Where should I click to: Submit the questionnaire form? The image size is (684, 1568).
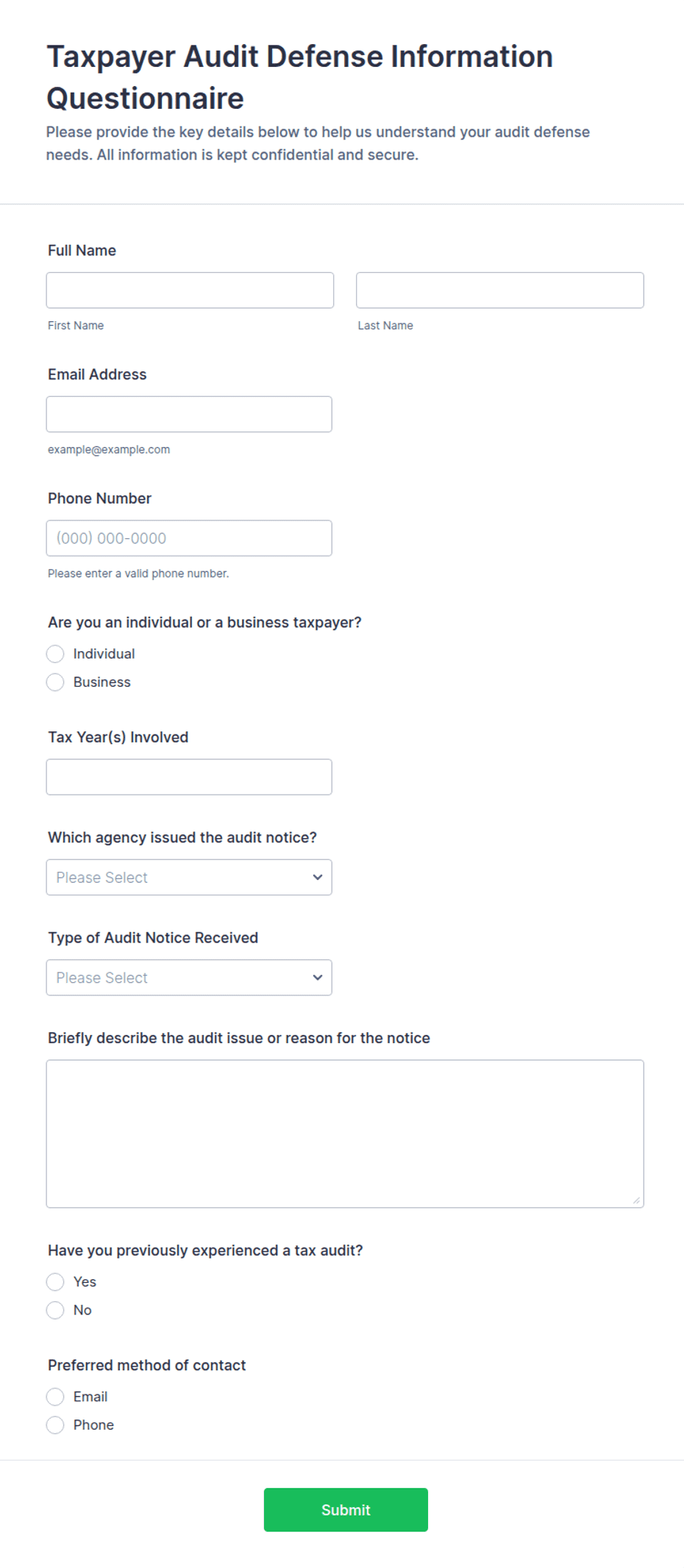pyautogui.click(x=346, y=1510)
